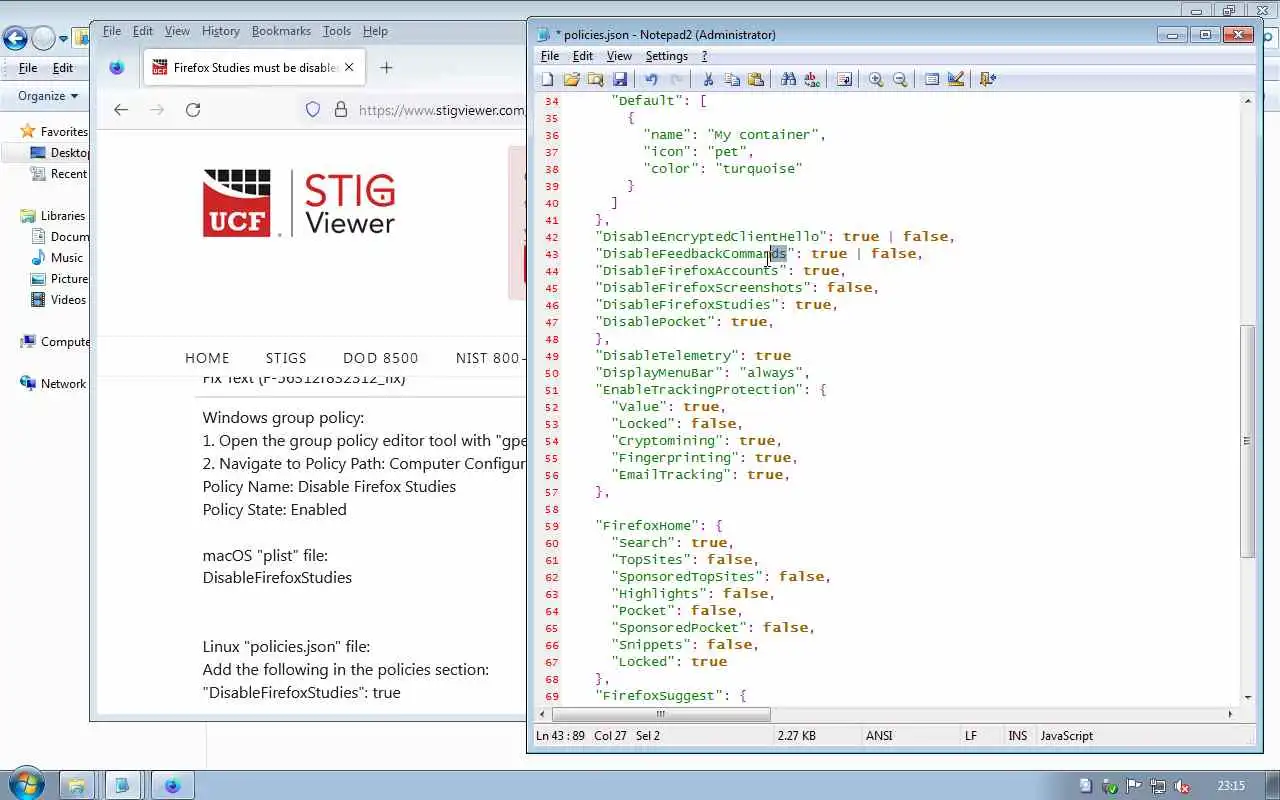Open File menu in Notepad2

550,56
